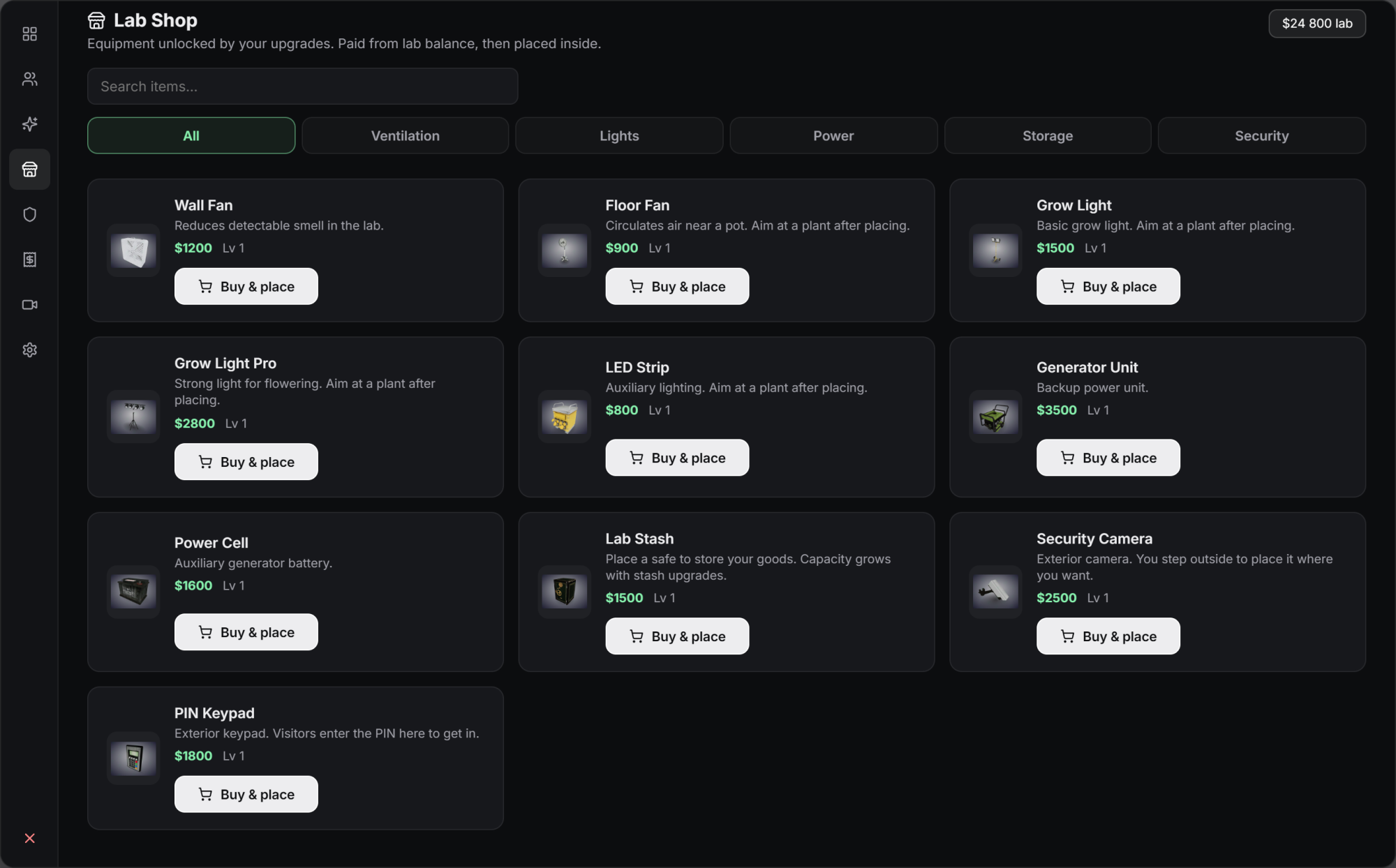Click the Lab Stash safe thumbnail
Screen dimensions: 1396x868
click(565, 592)
